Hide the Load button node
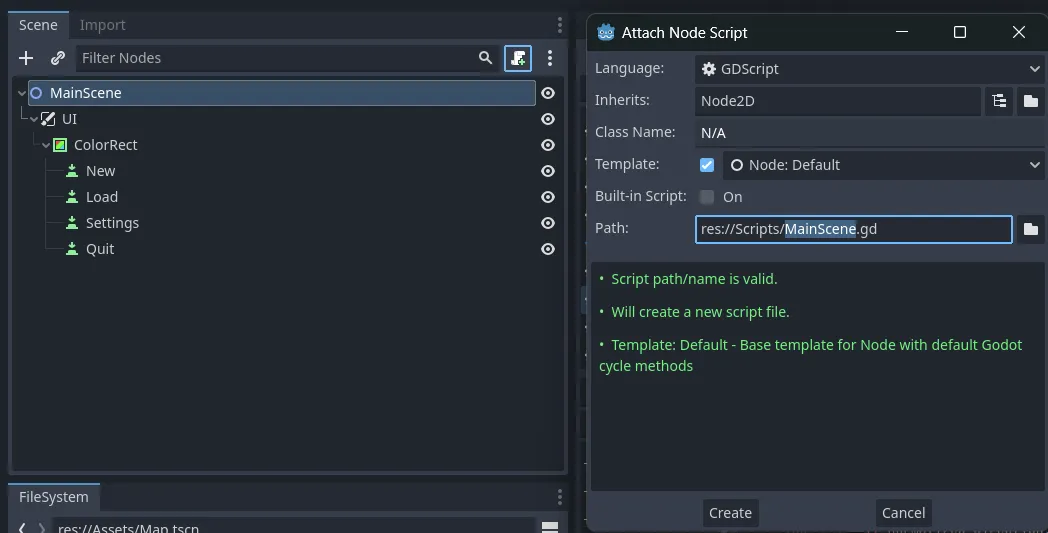 (x=548, y=197)
